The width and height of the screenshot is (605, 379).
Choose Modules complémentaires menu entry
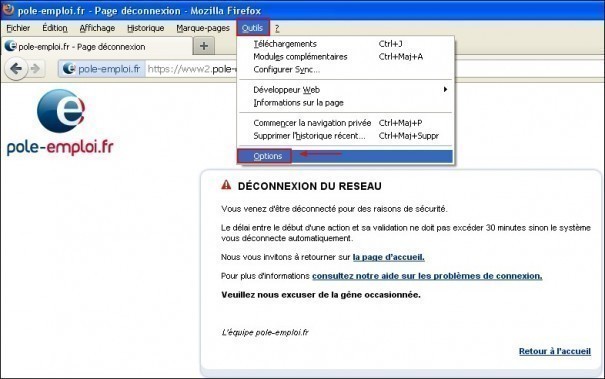pos(346,57)
